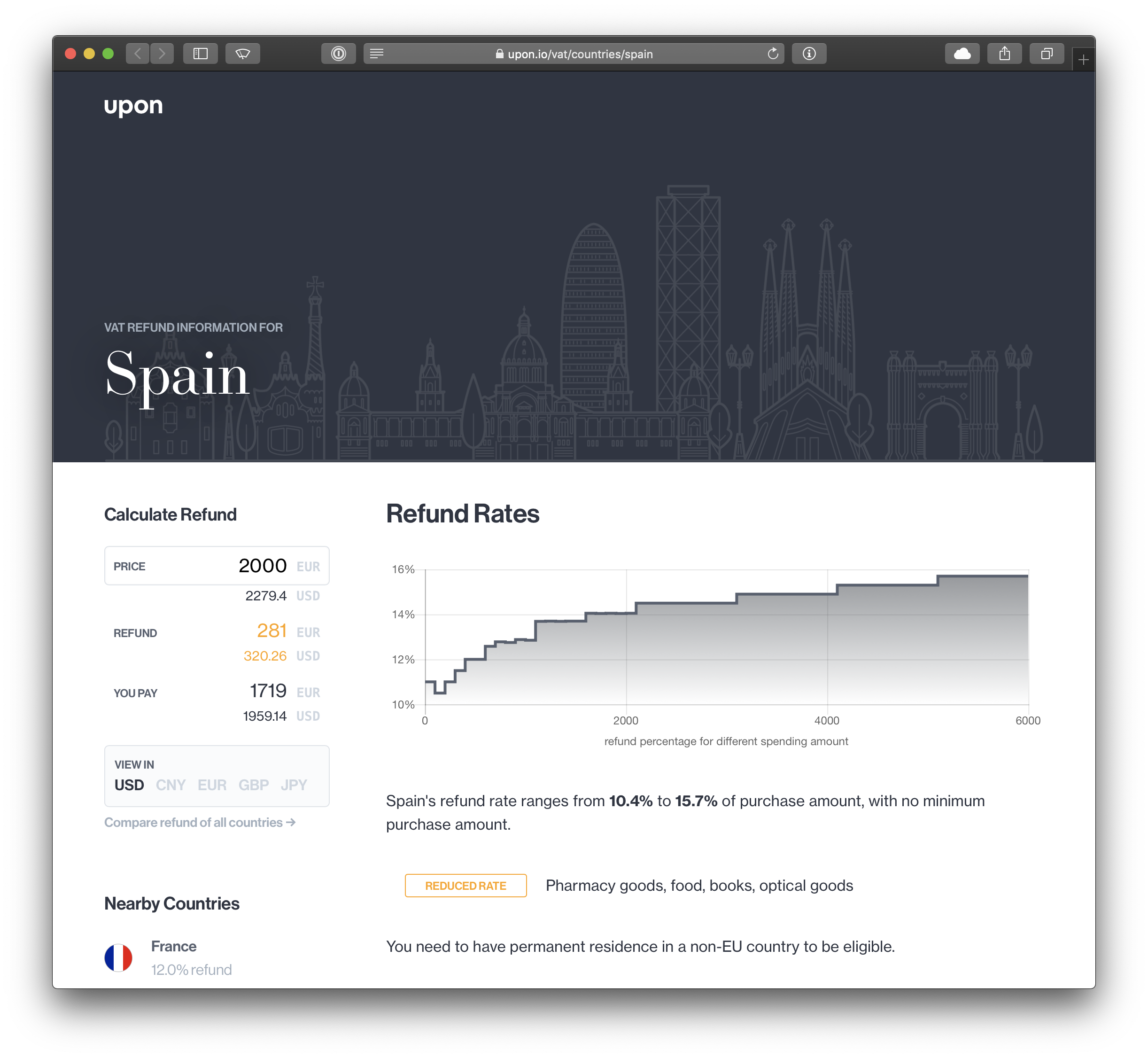1148x1058 pixels.
Task: Click the back navigation arrow
Action: coord(137,53)
